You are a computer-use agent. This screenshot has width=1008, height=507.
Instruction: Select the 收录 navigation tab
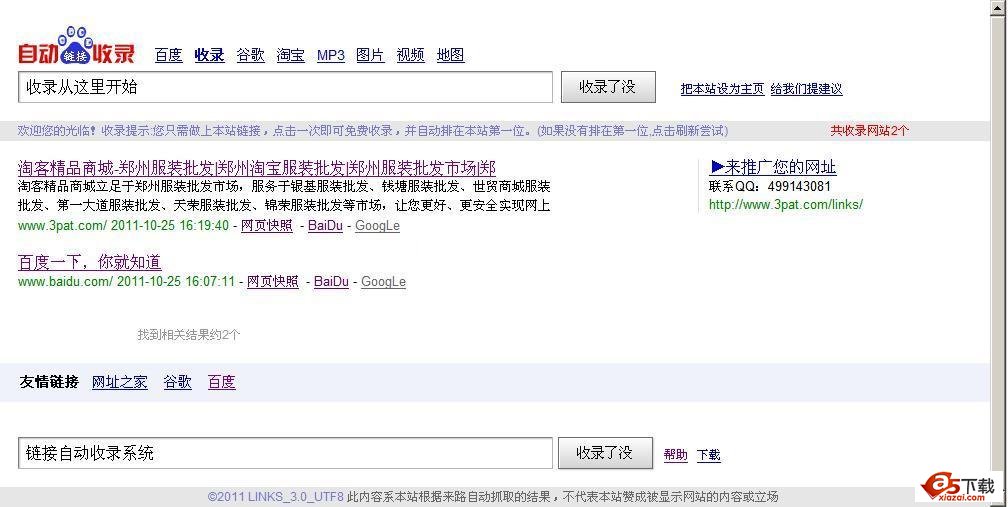[x=210, y=55]
